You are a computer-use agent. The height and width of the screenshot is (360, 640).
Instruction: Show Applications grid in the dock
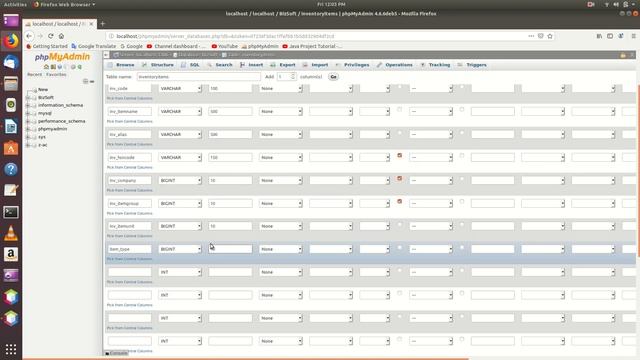11,349
